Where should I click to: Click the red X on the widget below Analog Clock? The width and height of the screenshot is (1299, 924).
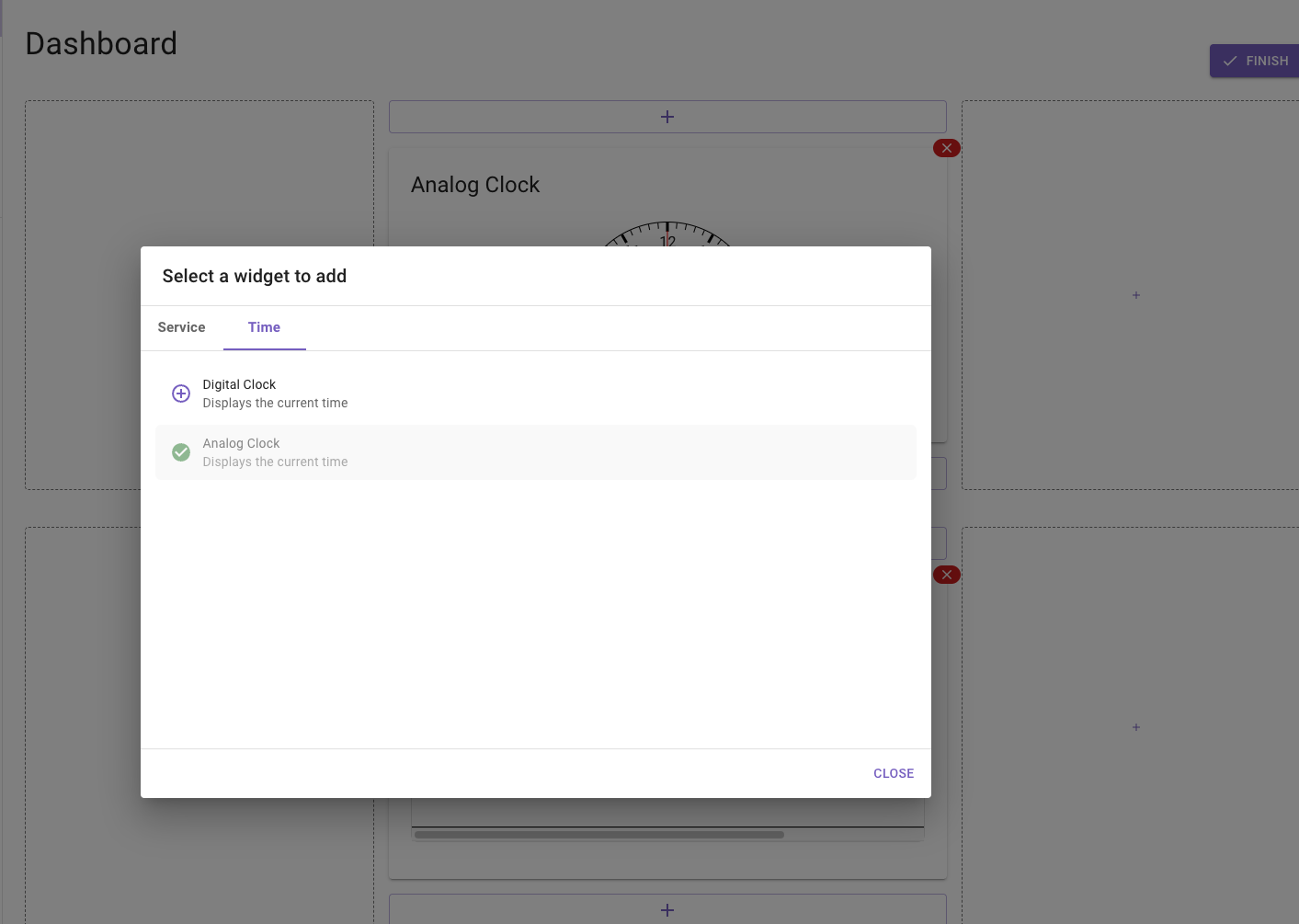pos(947,575)
